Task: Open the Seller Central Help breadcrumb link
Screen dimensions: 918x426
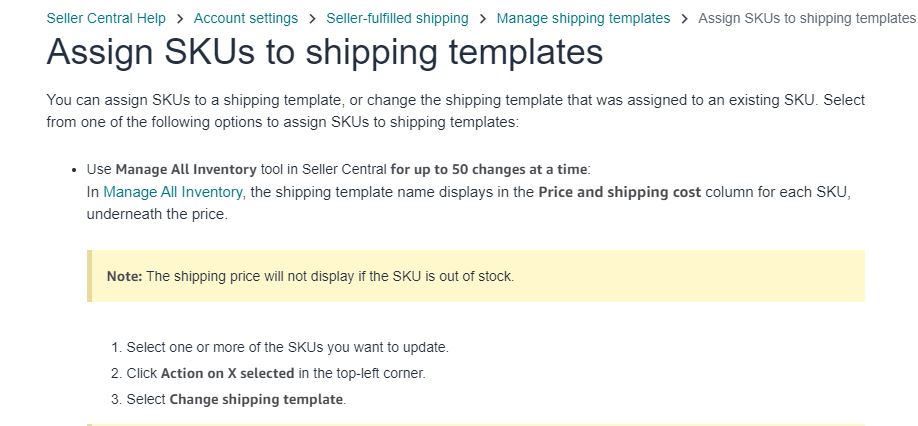Action: pos(106,18)
